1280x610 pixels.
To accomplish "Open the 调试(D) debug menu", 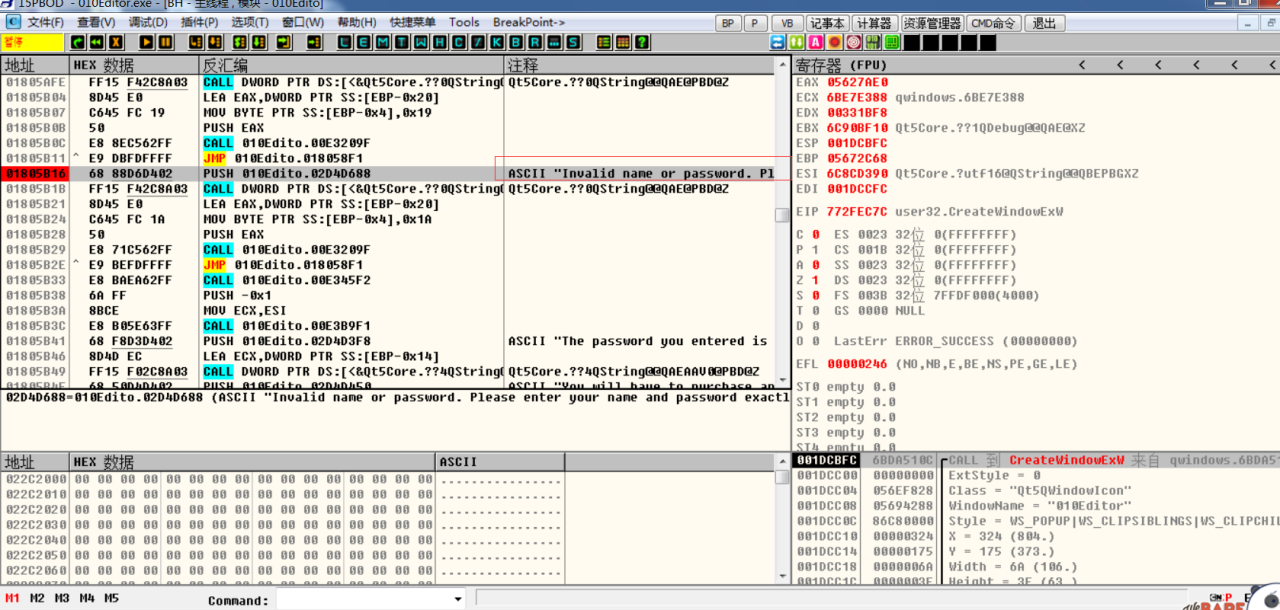I will [x=148, y=22].
